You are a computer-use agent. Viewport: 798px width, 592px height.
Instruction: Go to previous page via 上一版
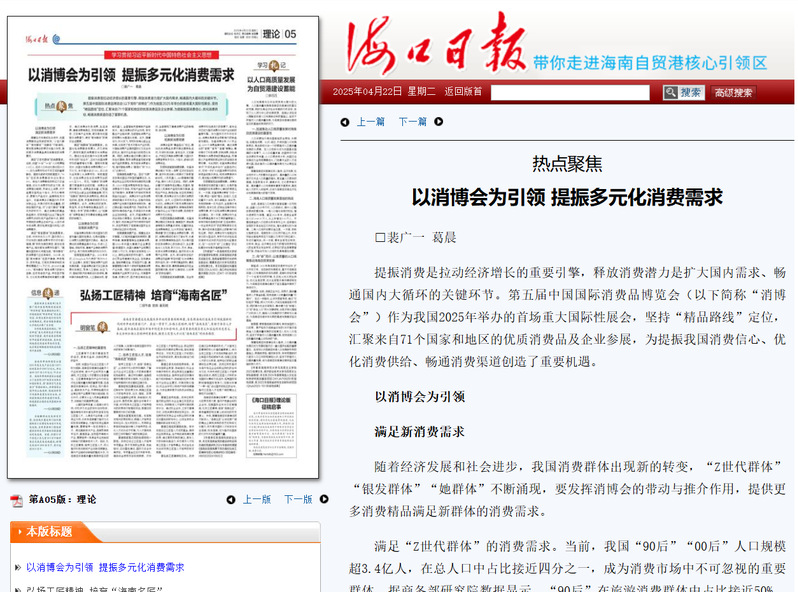point(256,500)
